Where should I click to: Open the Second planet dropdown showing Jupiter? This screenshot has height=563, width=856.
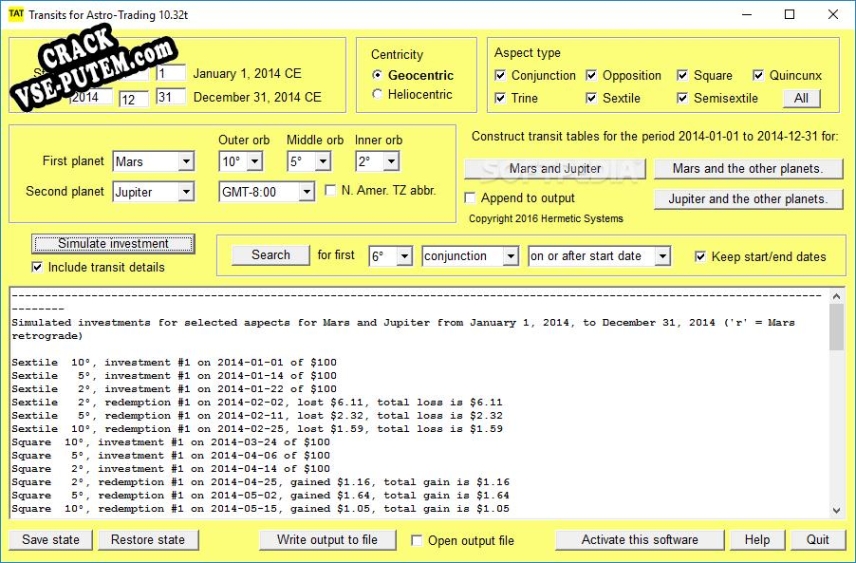point(153,192)
